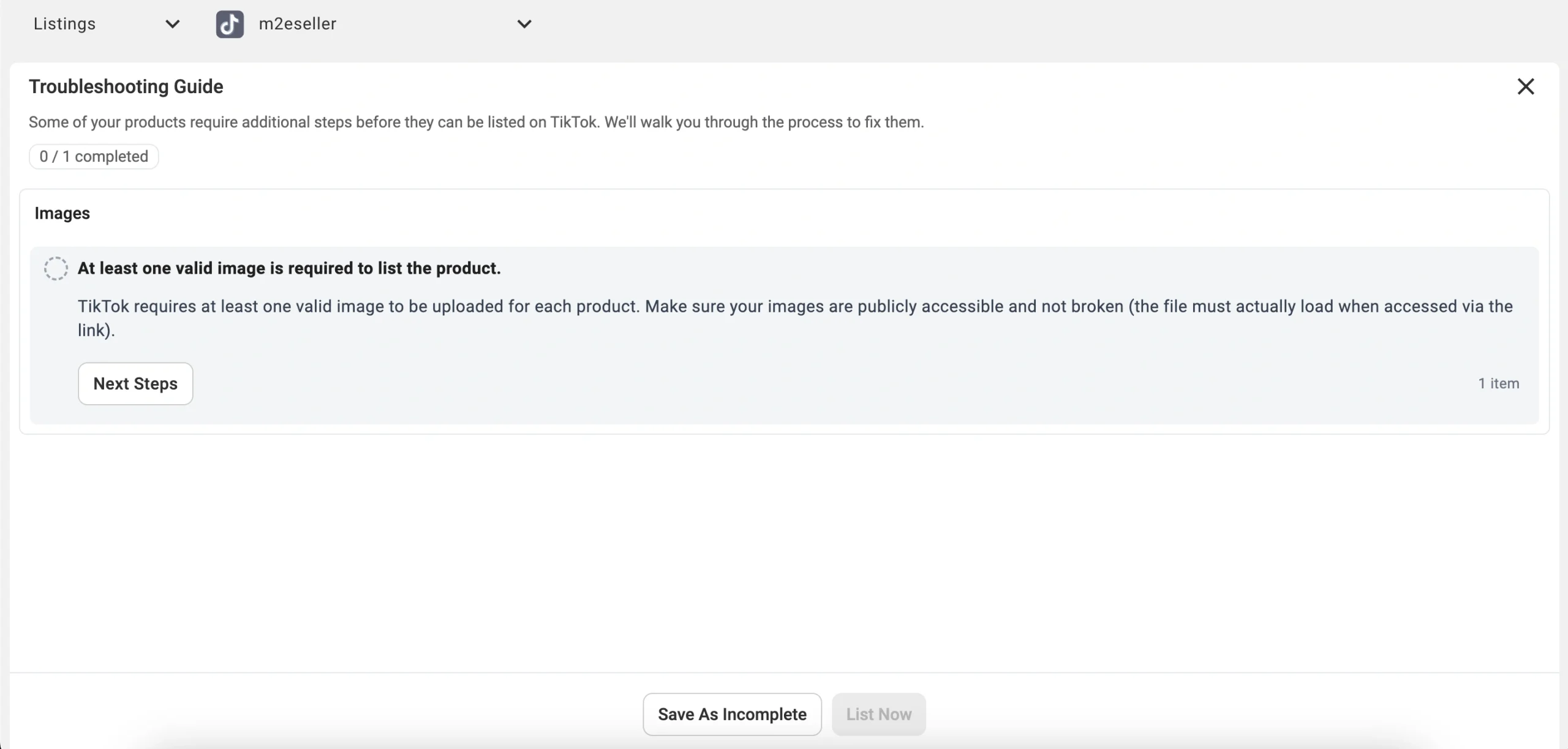Click the TikTok platform logo
The image size is (1568, 749).
point(230,24)
